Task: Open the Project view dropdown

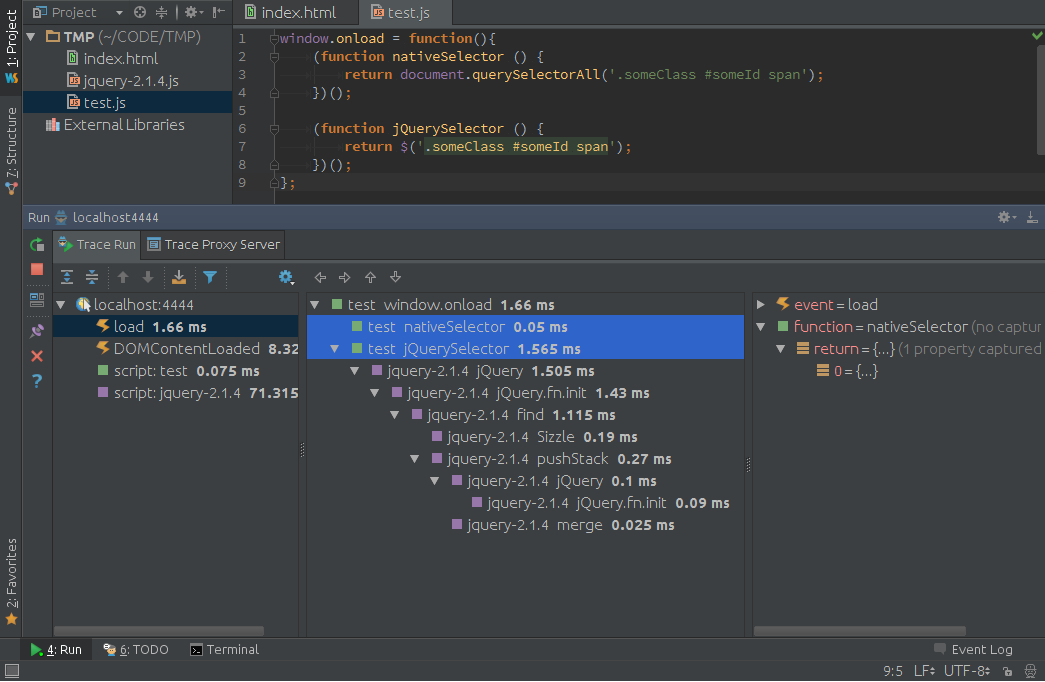Action: pos(119,13)
